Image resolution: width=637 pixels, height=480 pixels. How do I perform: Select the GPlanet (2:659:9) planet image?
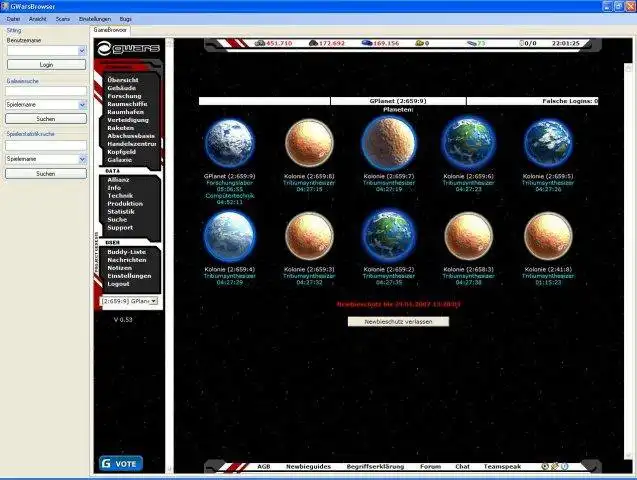coord(229,144)
